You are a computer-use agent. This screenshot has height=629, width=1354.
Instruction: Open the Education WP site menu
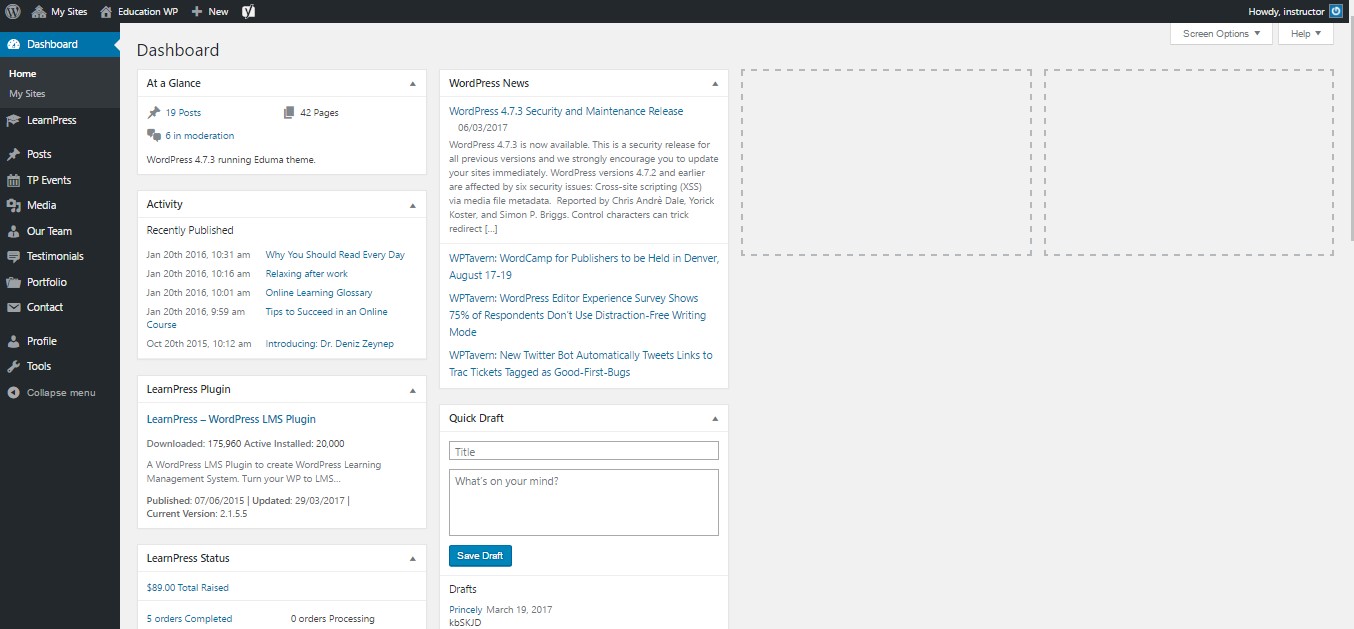coord(139,11)
